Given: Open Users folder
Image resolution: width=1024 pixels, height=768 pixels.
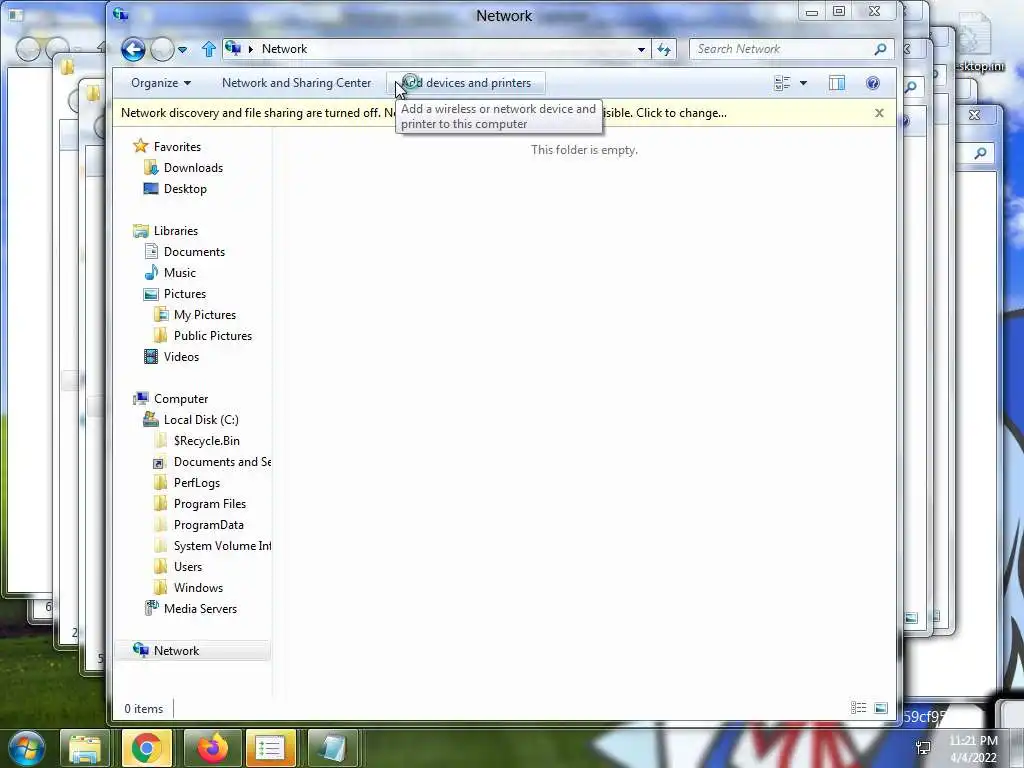Looking at the screenshot, I should pyautogui.click(x=187, y=567).
